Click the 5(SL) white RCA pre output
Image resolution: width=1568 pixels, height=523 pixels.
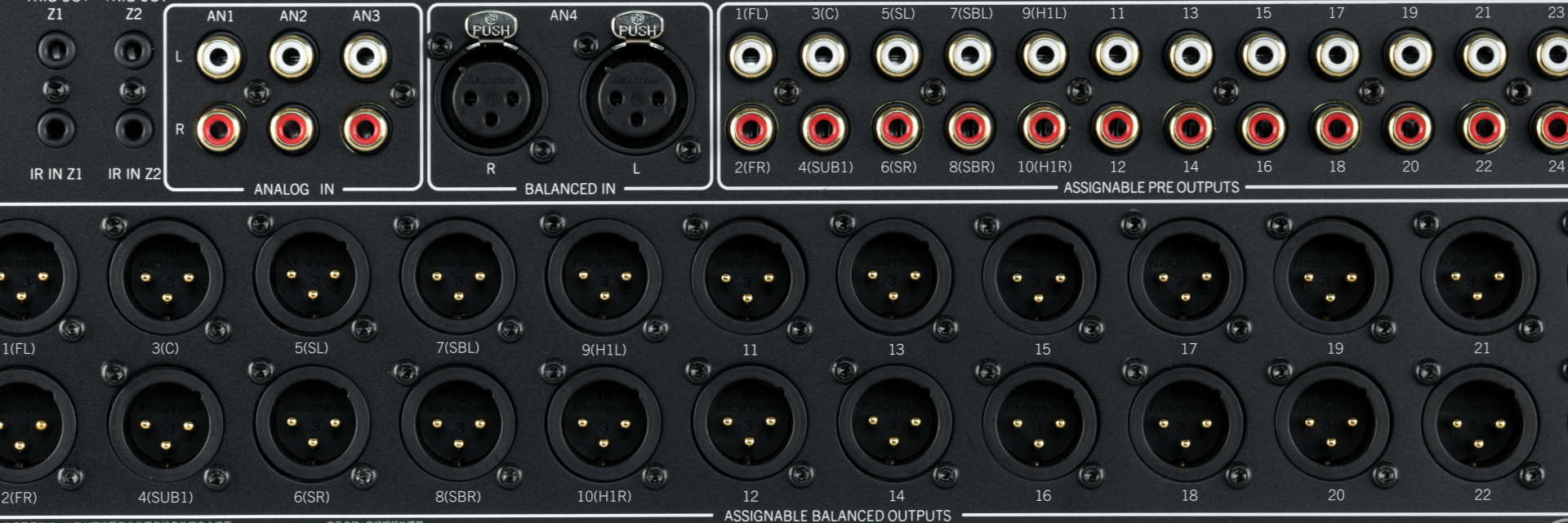tap(898, 56)
